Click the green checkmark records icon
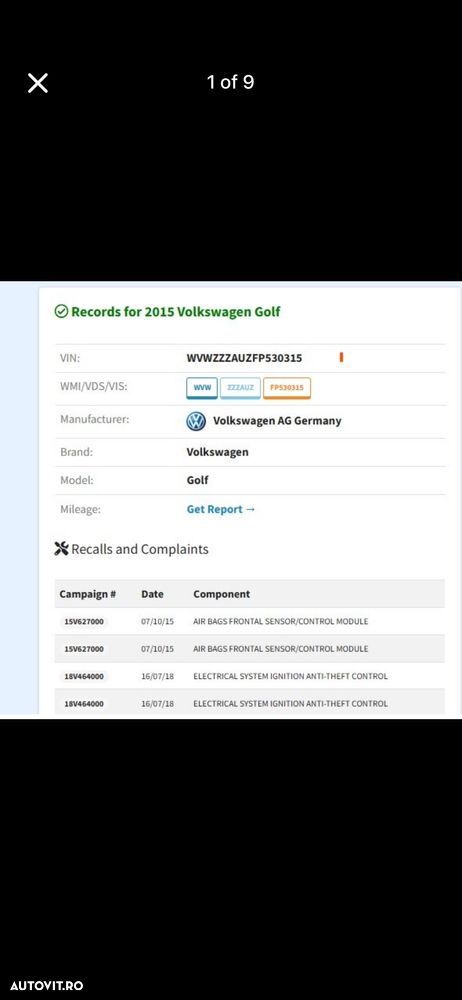462x1000 pixels. (x=61, y=311)
